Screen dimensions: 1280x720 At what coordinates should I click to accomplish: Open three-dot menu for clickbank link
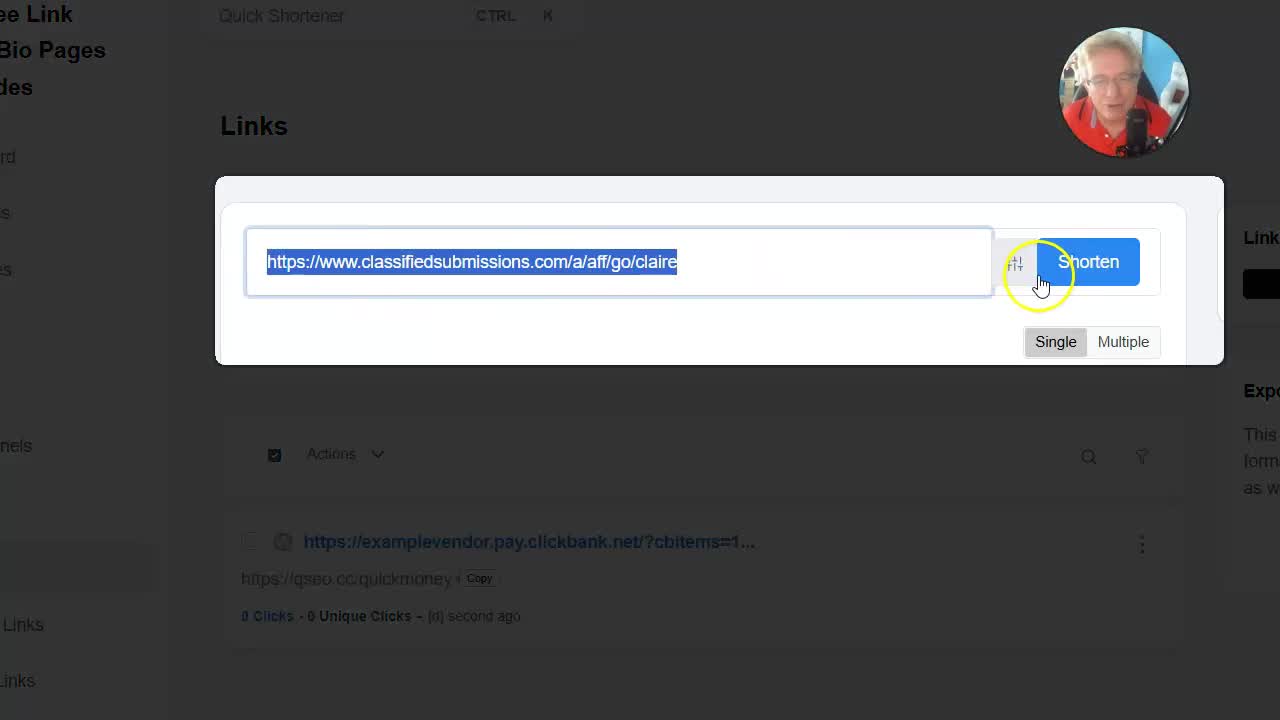click(1141, 544)
